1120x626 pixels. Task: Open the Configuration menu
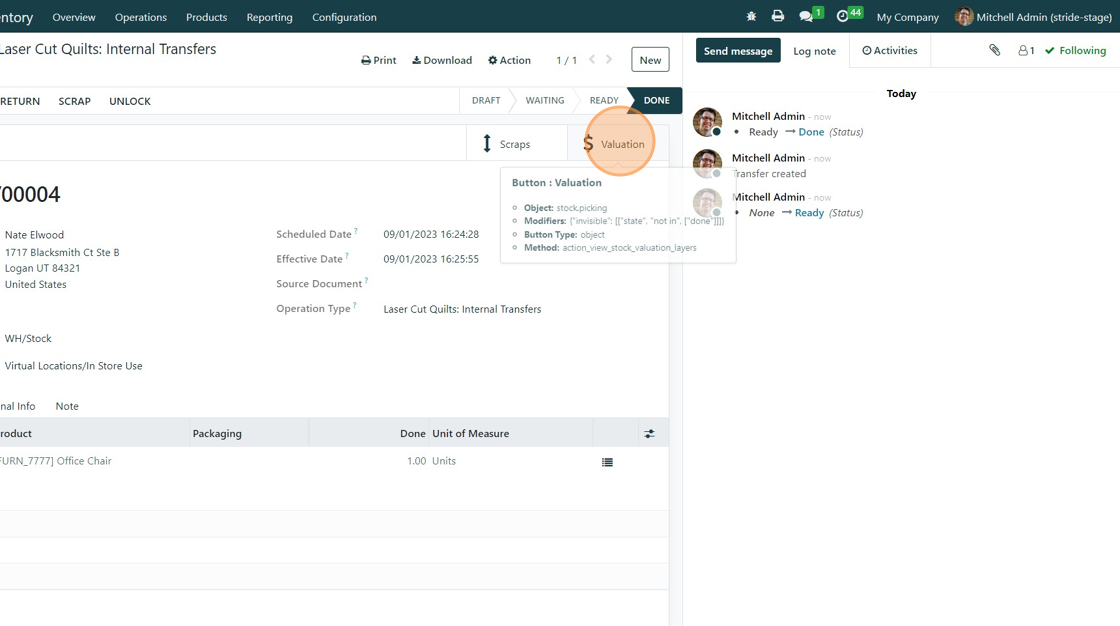(344, 17)
